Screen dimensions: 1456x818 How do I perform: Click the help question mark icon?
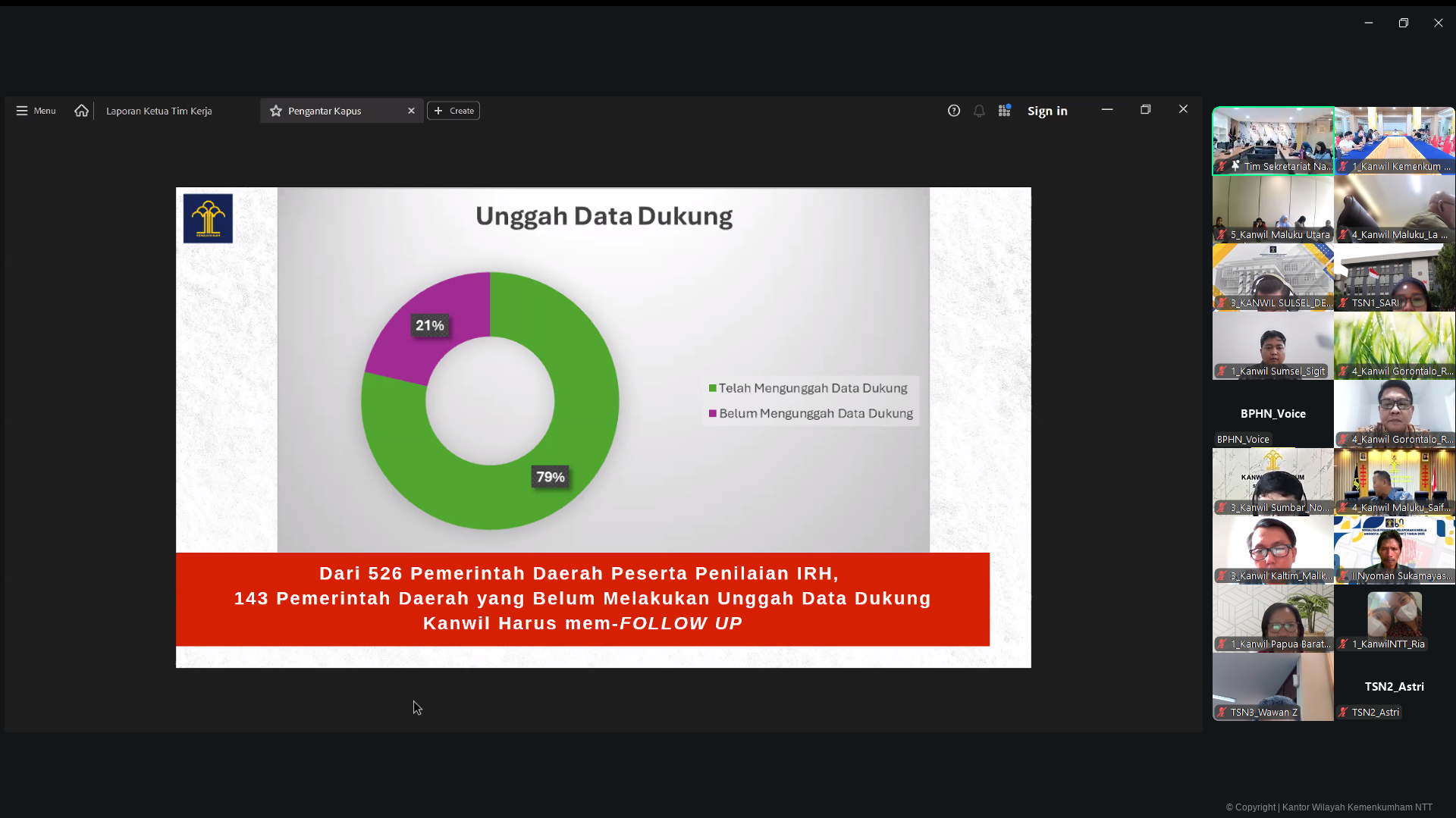pos(954,111)
